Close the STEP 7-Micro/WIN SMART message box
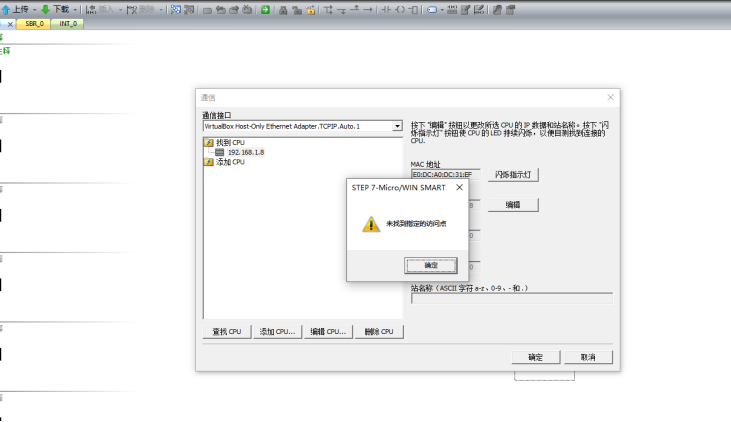 point(459,187)
